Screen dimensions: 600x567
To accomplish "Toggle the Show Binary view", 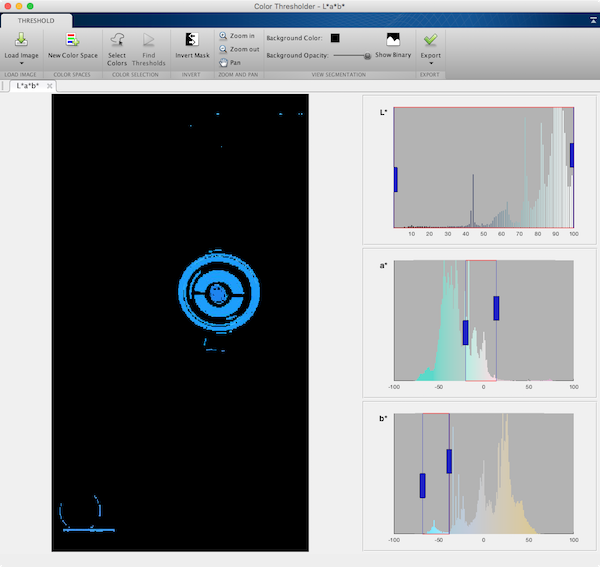I will pos(393,40).
